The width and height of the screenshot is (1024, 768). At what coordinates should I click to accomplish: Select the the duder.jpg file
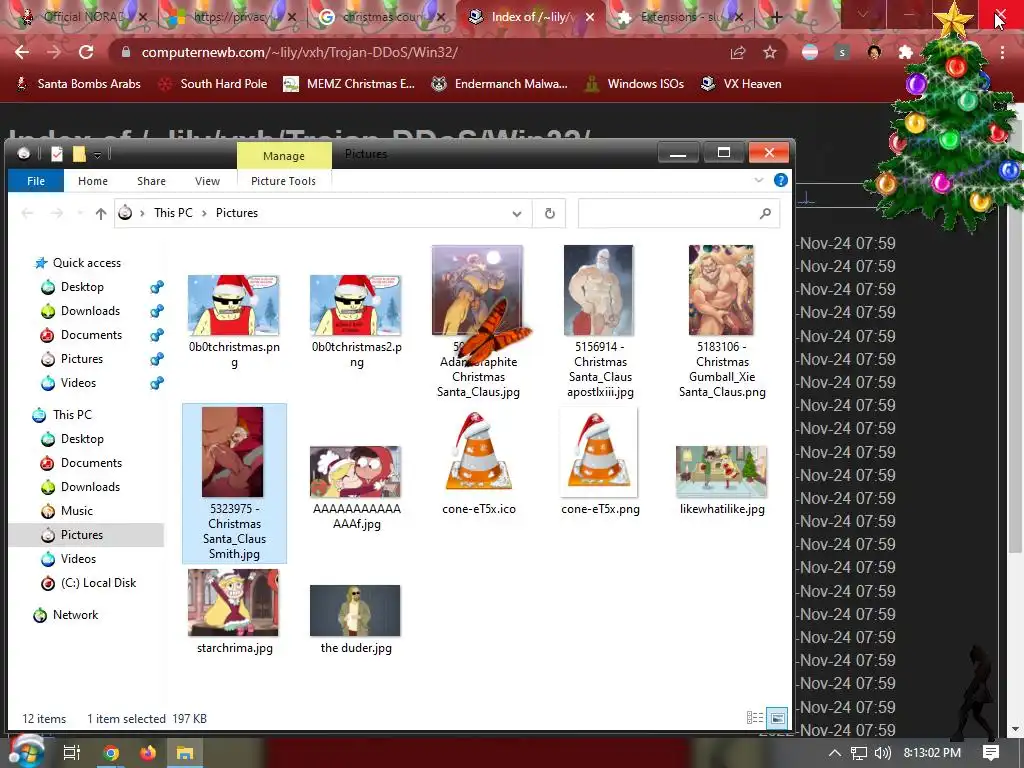click(356, 619)
